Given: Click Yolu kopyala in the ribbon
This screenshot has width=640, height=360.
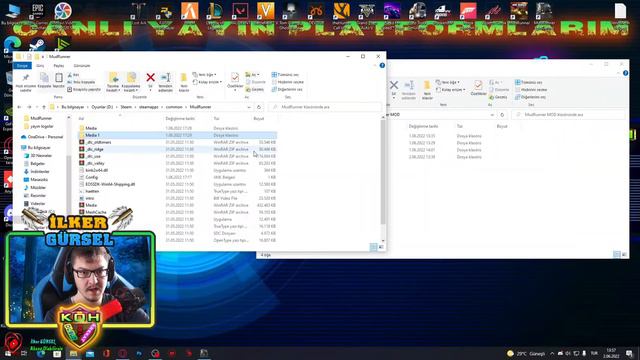Looking at the screenshot, I should pyautogui.click(x=81, y=82).
